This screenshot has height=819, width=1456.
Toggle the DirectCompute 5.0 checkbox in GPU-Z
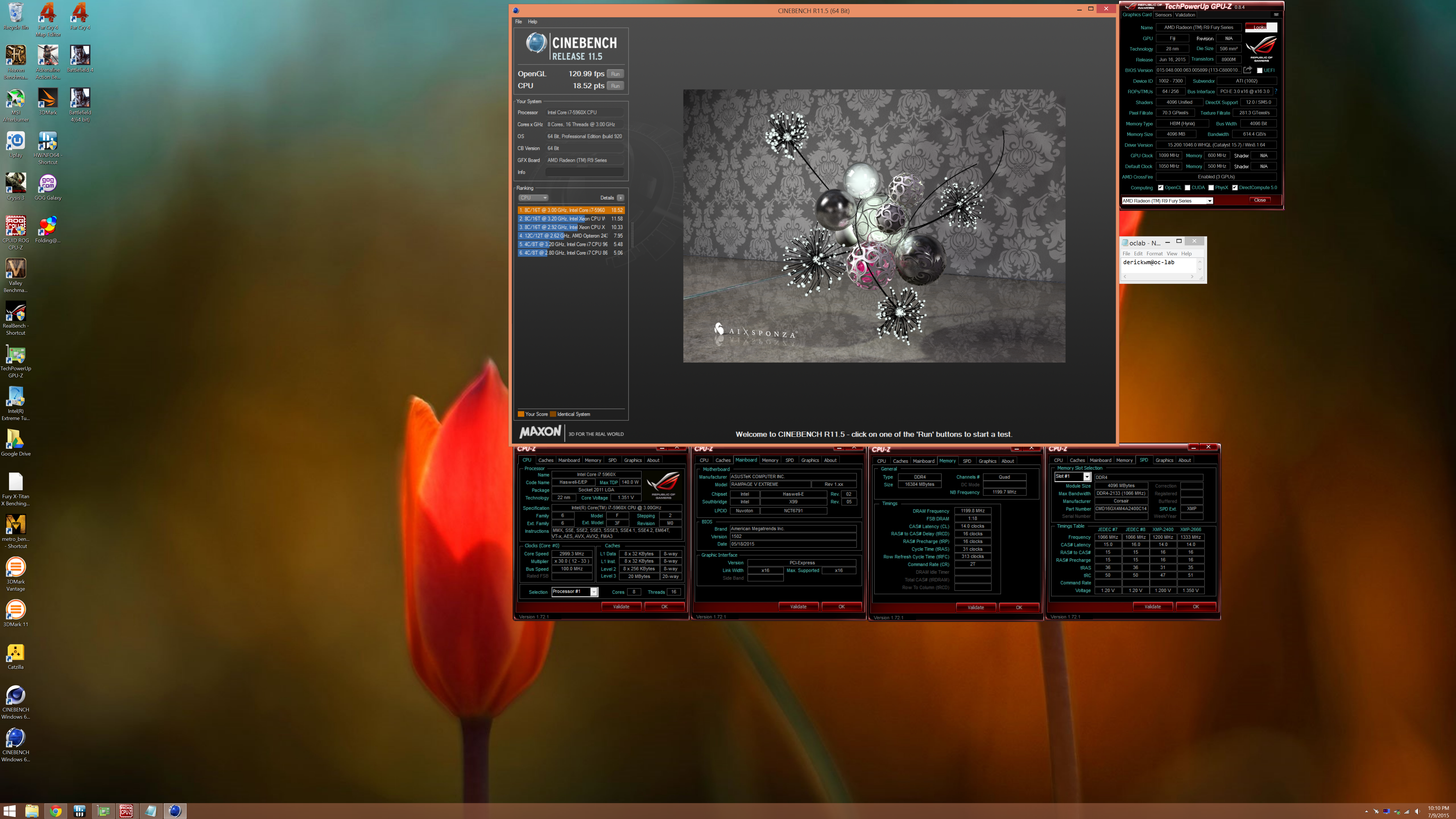point(1234,188)
